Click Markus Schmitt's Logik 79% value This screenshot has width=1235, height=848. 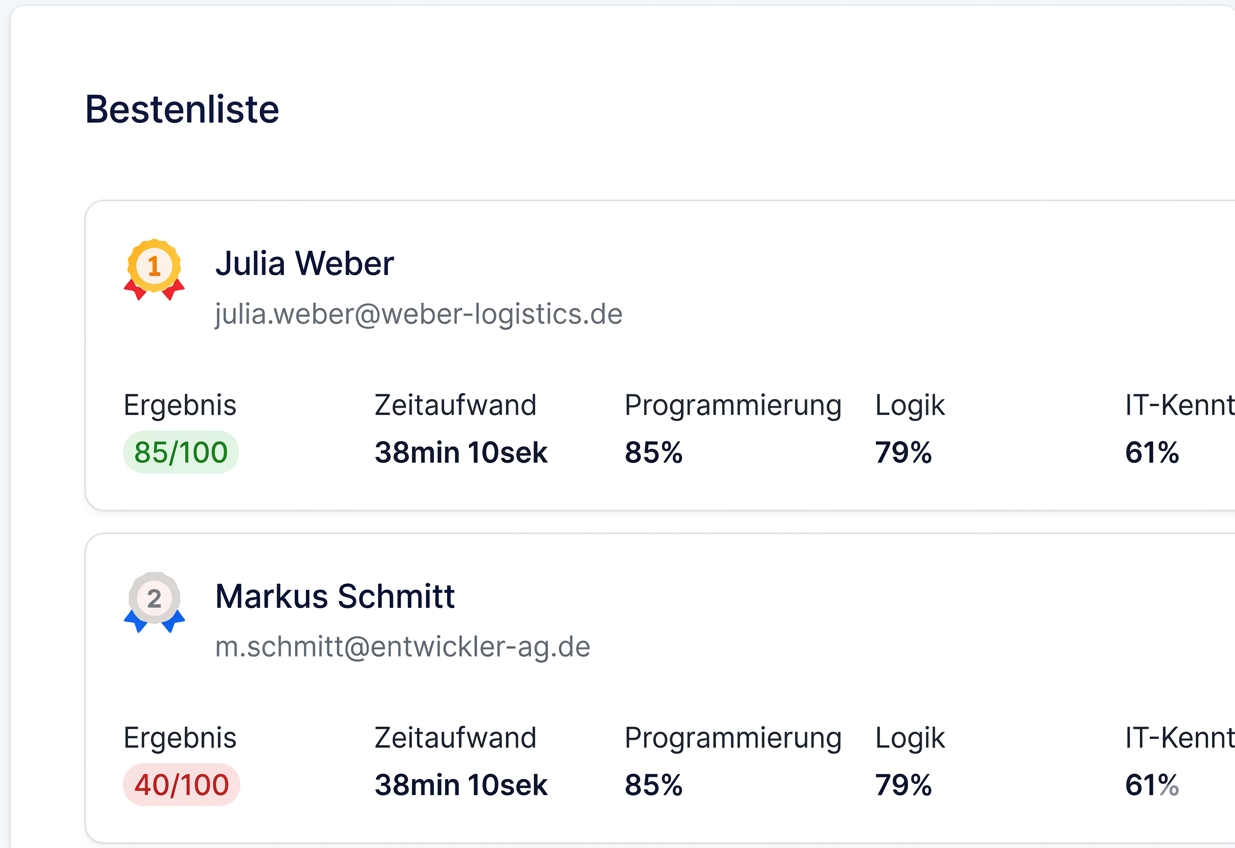(x=904, y=785)
